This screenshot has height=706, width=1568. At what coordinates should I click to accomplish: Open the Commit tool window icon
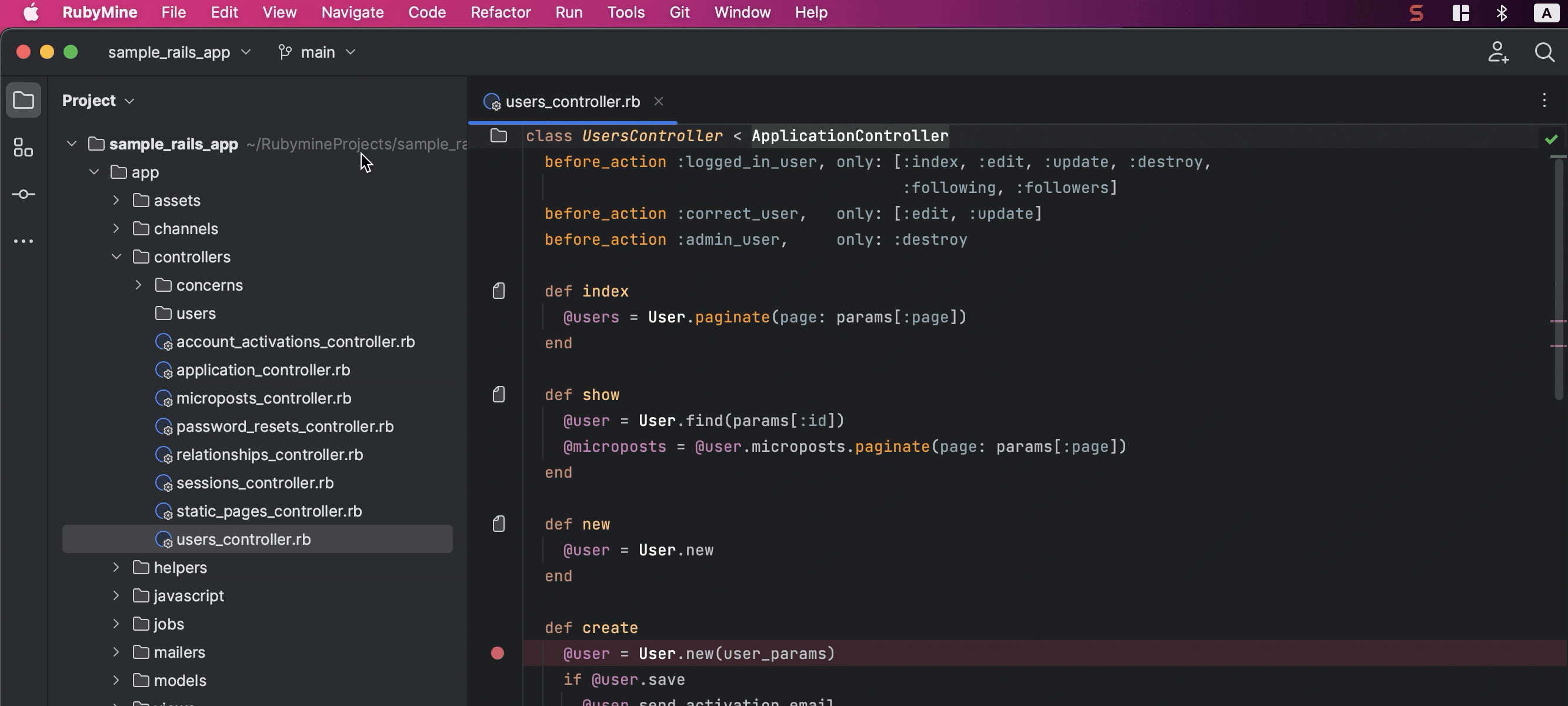coord(23,194)
